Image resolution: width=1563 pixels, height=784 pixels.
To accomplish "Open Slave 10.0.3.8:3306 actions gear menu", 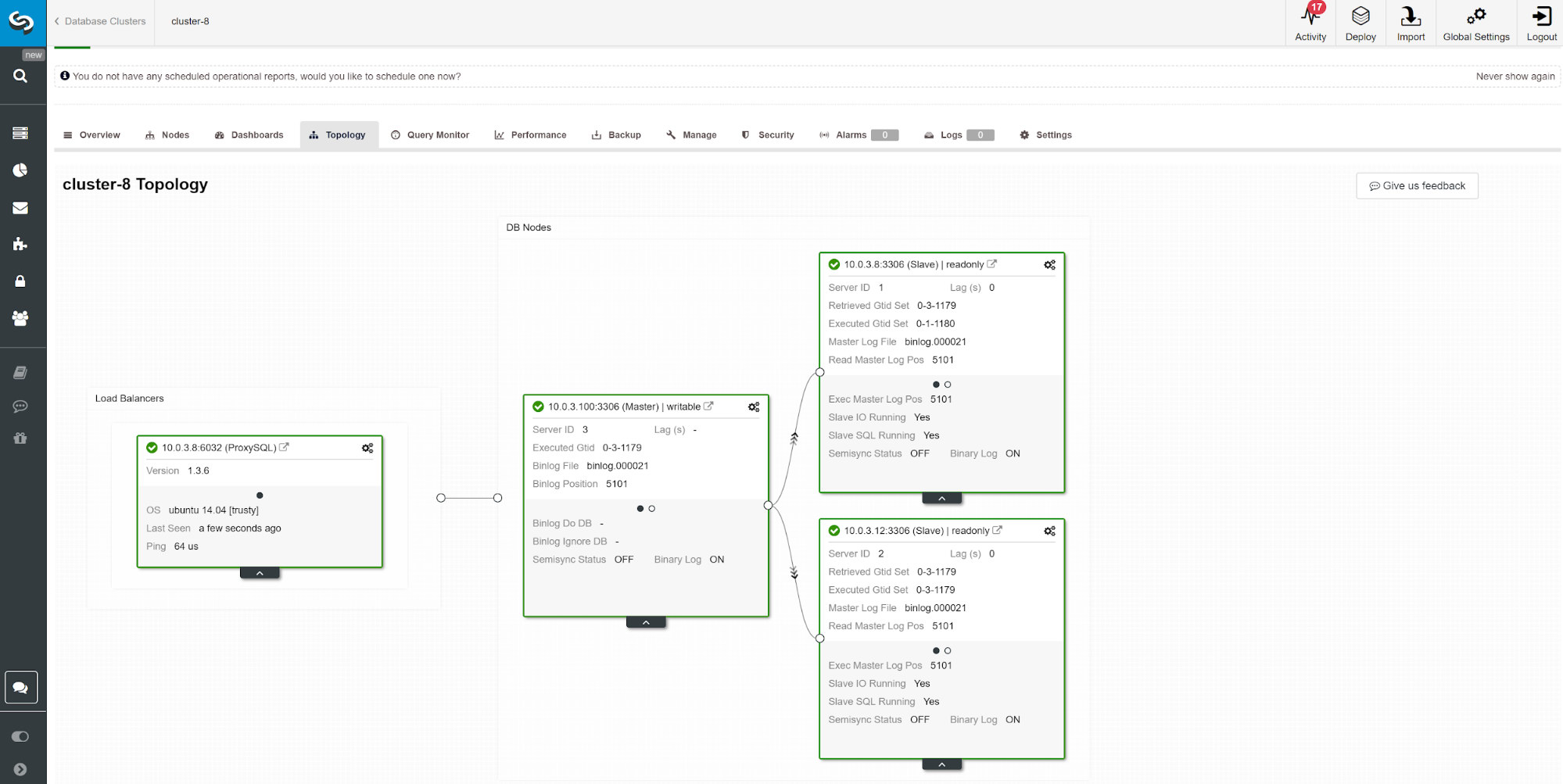I will [1049, 265].
